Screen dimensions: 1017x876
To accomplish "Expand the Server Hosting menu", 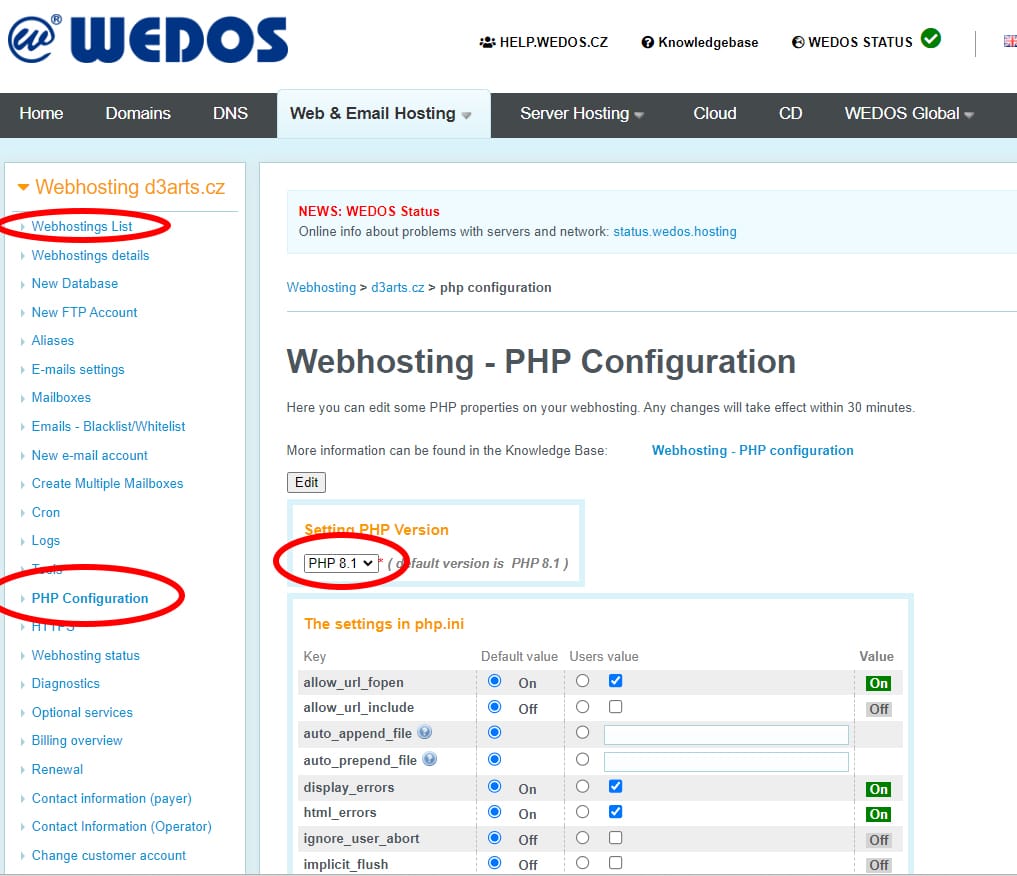I will coord(582,113).
